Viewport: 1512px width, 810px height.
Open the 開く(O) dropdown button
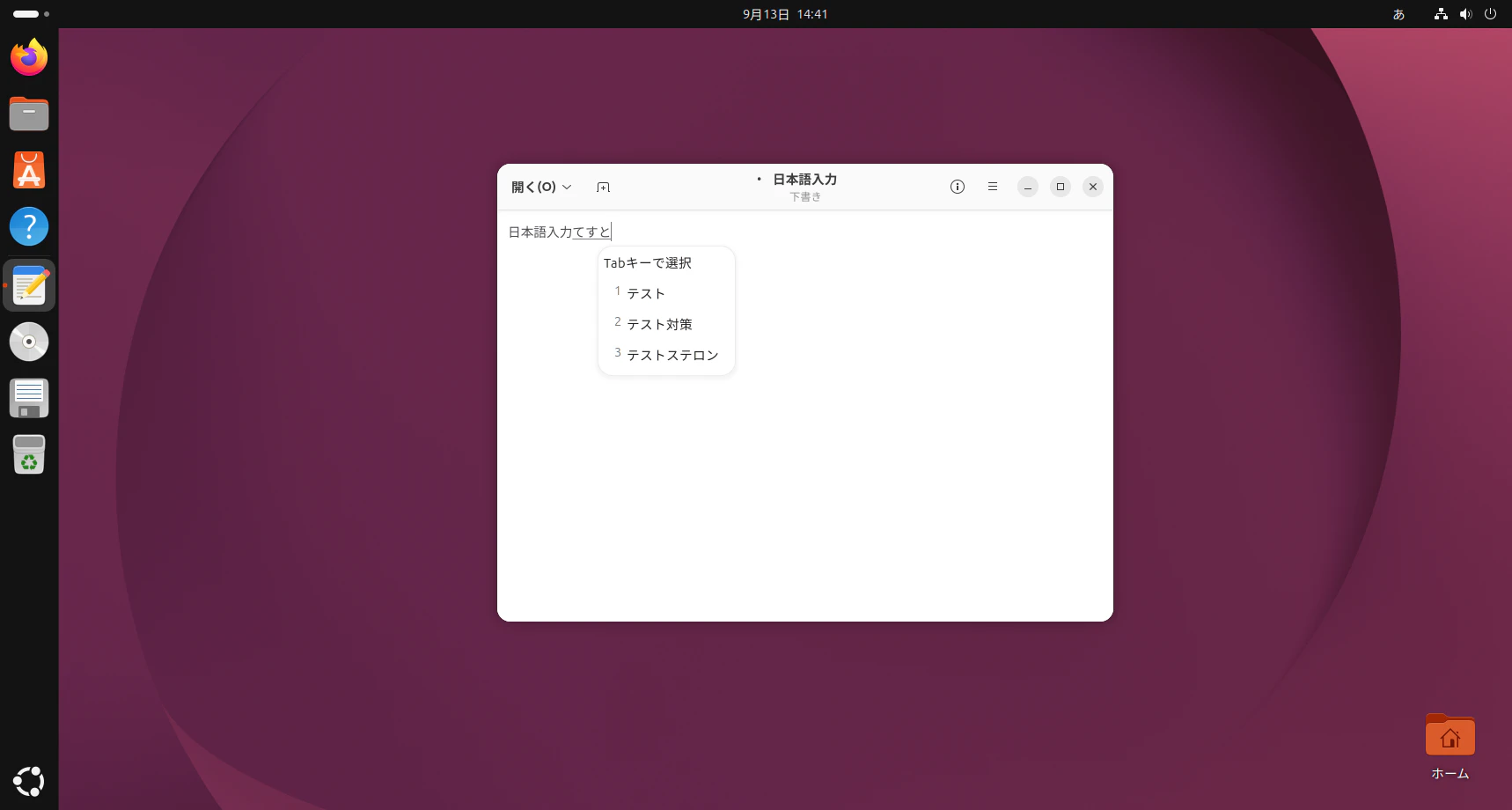541,187
